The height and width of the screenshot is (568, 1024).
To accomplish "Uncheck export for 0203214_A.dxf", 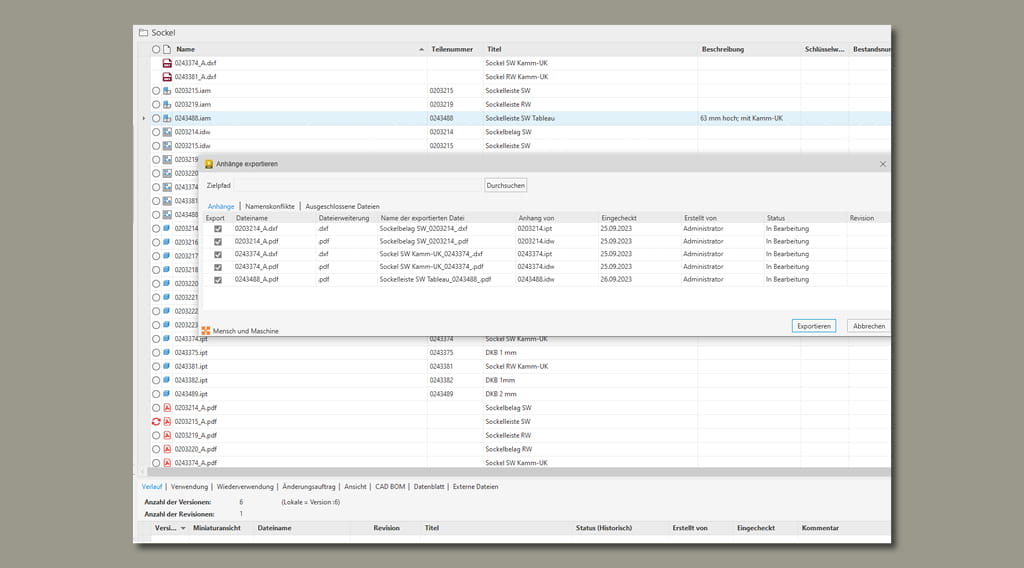I will (x=218, y=229).
